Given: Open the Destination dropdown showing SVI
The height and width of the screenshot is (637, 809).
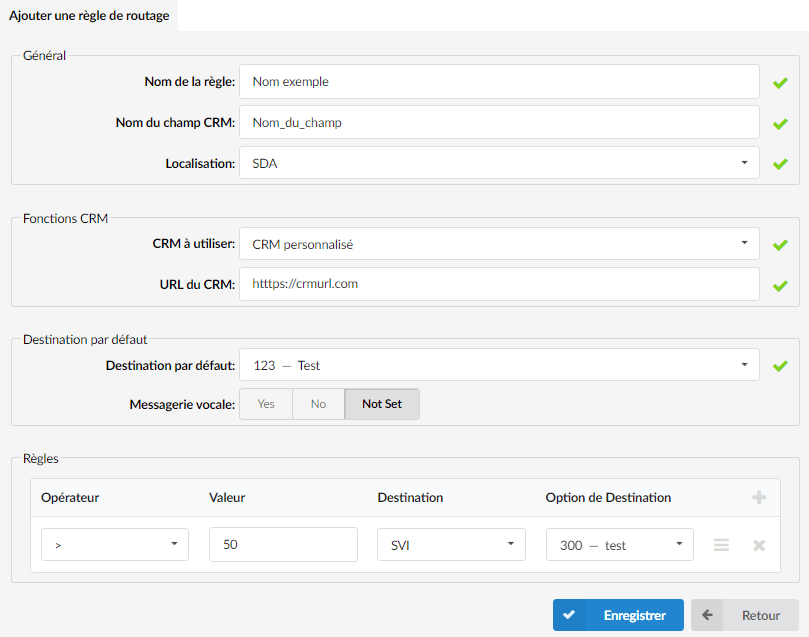Looking at the screenshot, I should pyautogui.click(x=451, y=544).
